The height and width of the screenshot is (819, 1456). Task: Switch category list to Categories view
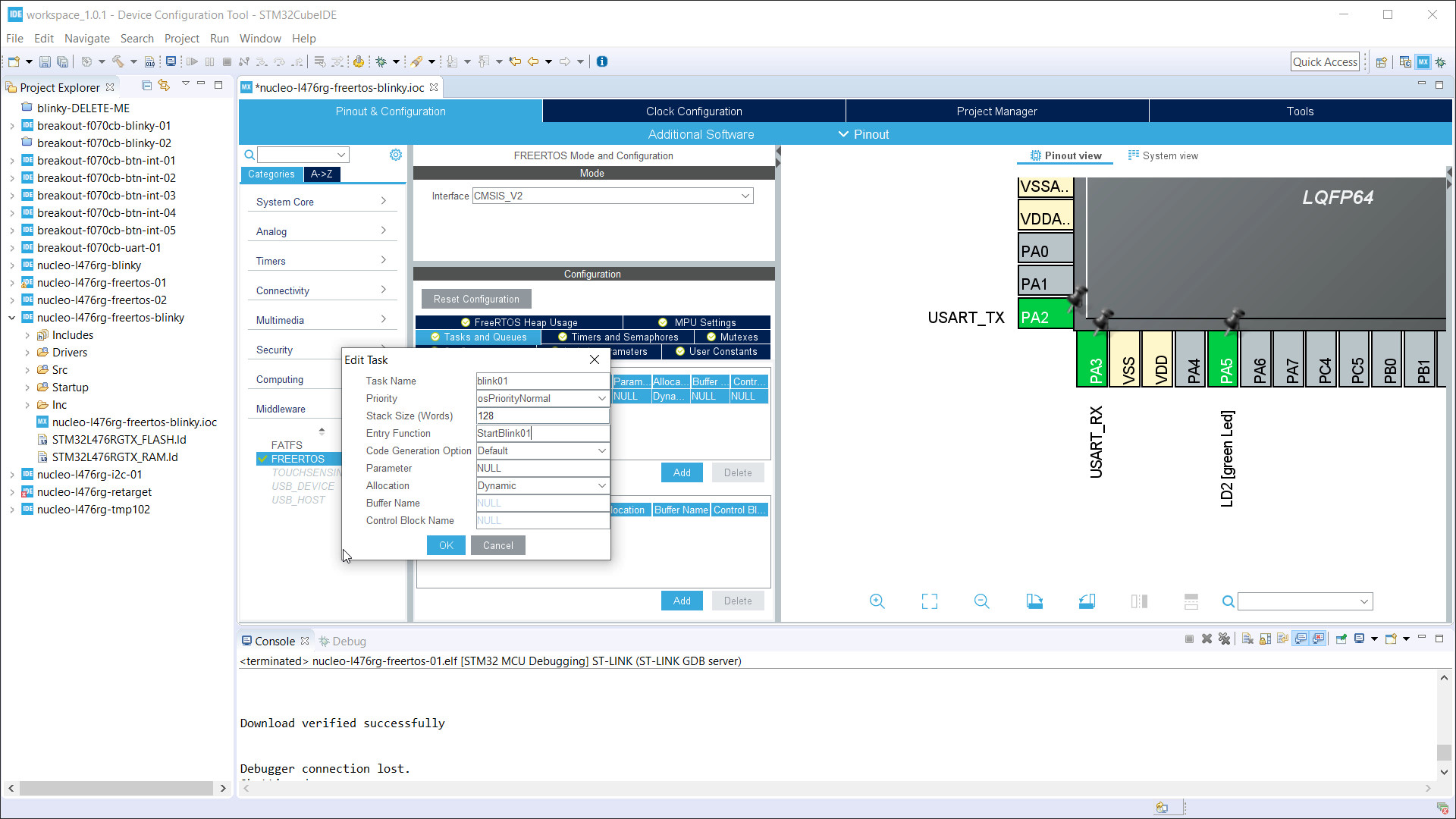[271, 174]
